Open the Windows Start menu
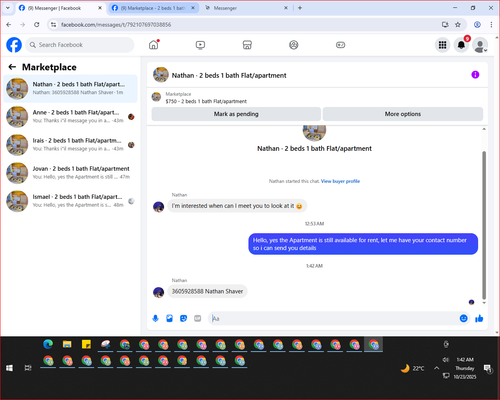500x400 pixels. point(9,368)
